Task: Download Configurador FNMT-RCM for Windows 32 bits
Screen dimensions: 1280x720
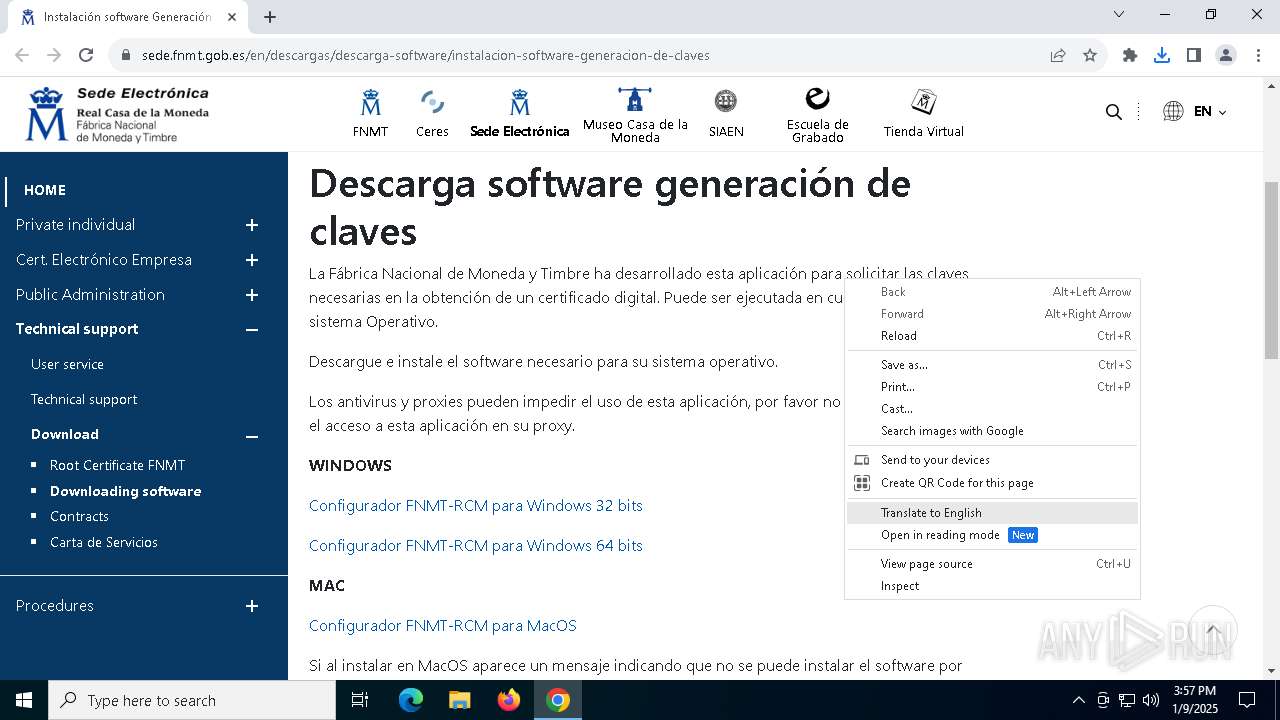Action: tap(476, 505)
